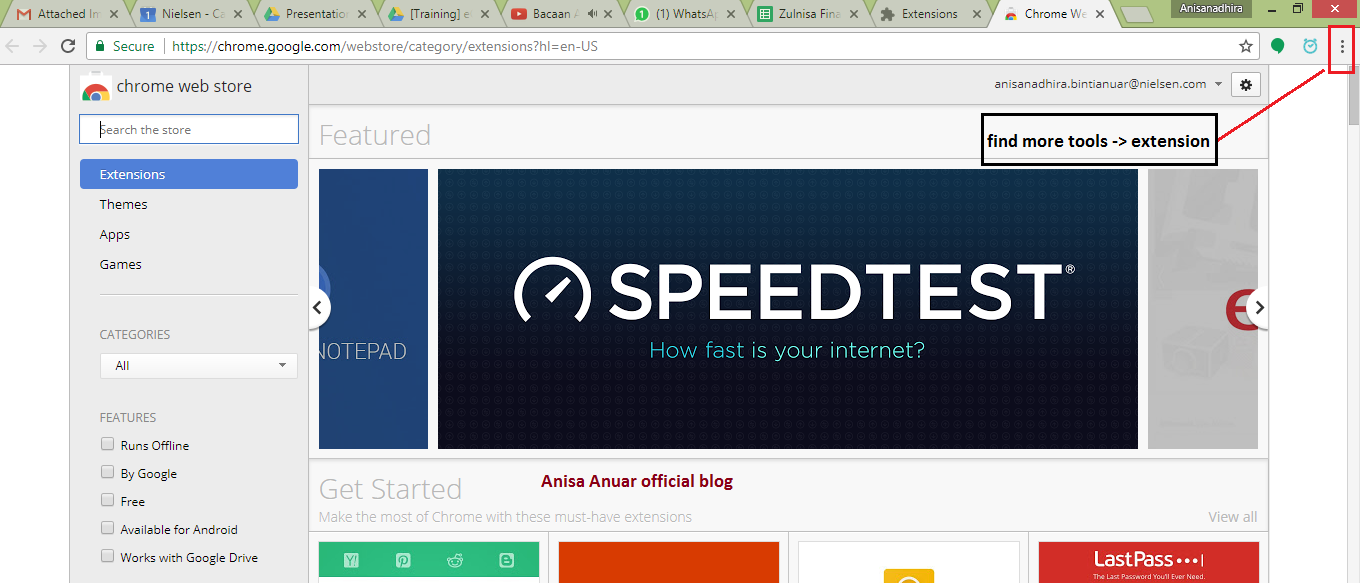Open the Categories All dropdown

coord(199,366)
